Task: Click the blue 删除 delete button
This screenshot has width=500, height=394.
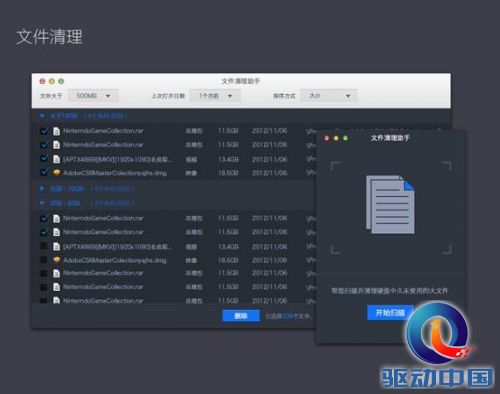Action: point(241,316)
